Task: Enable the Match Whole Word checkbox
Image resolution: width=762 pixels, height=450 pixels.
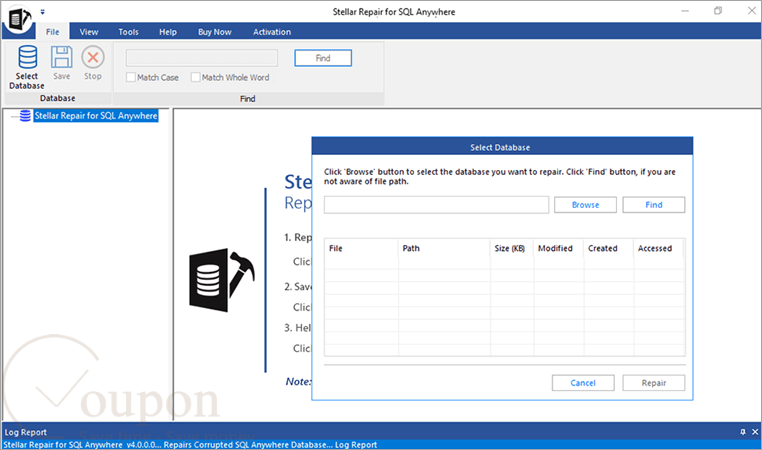Action: tap(195, 77)
